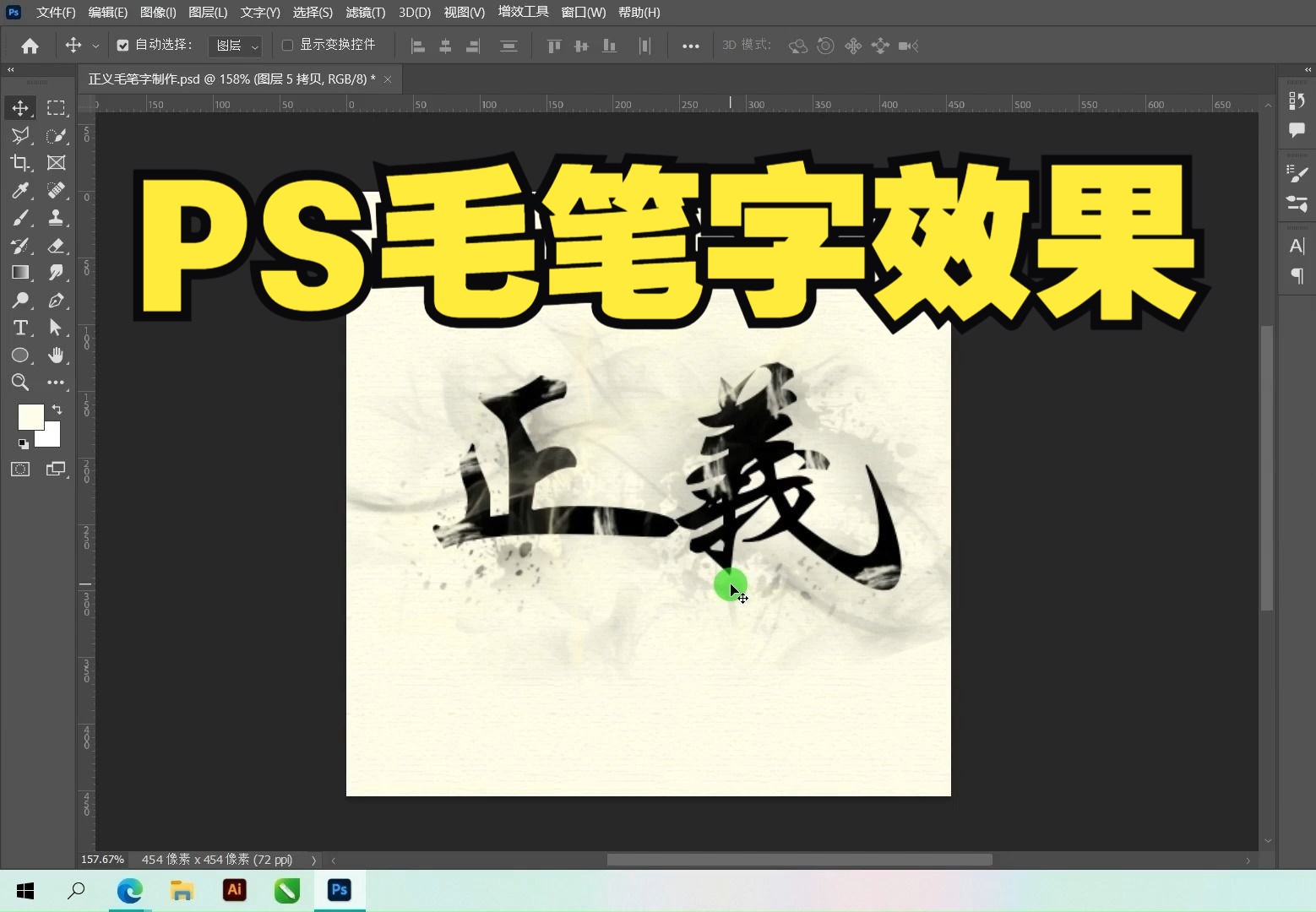Open the 文件(F) menu

tap(56, 13)
